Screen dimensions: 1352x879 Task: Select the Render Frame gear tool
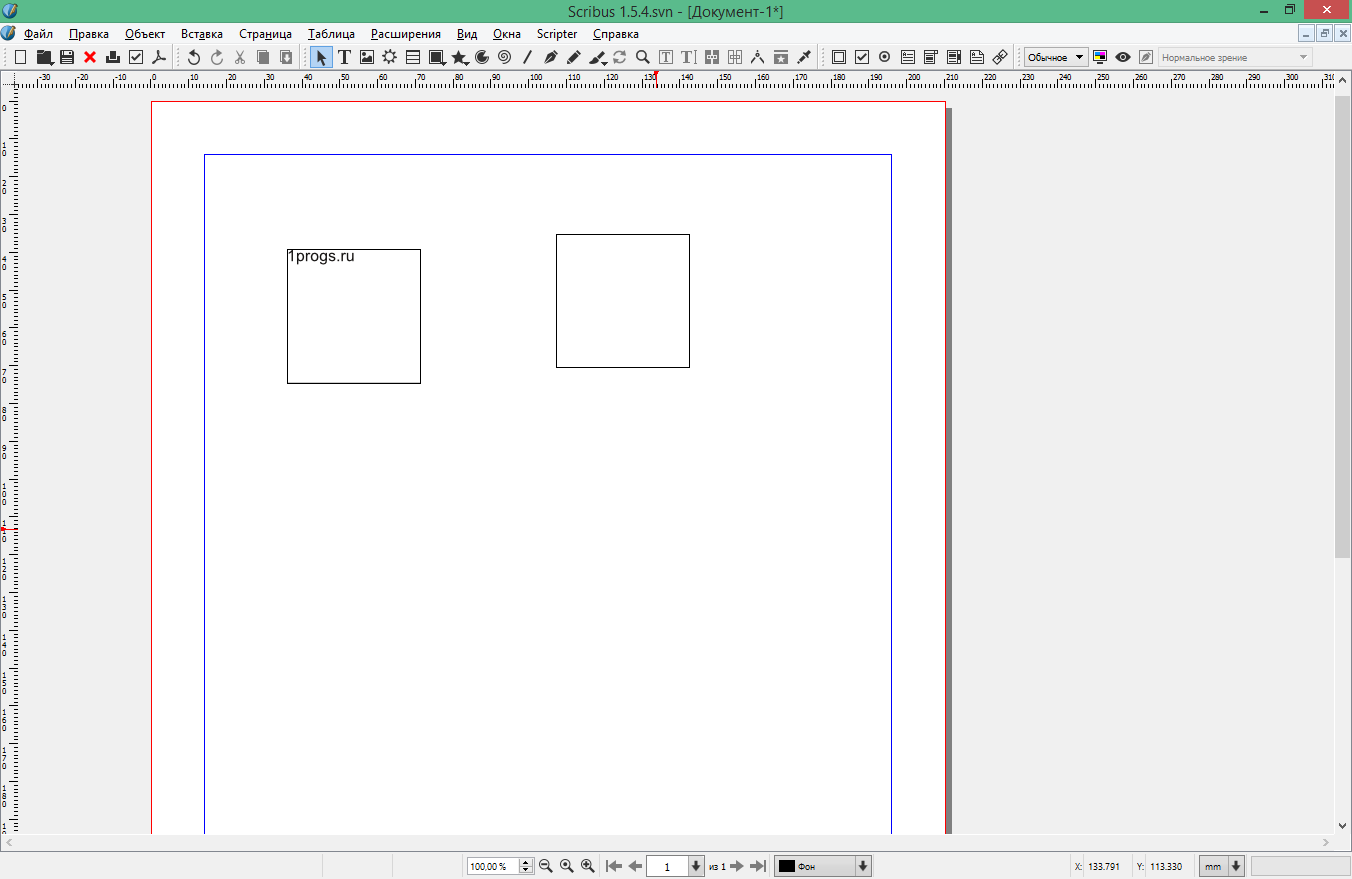pos(390,57)
